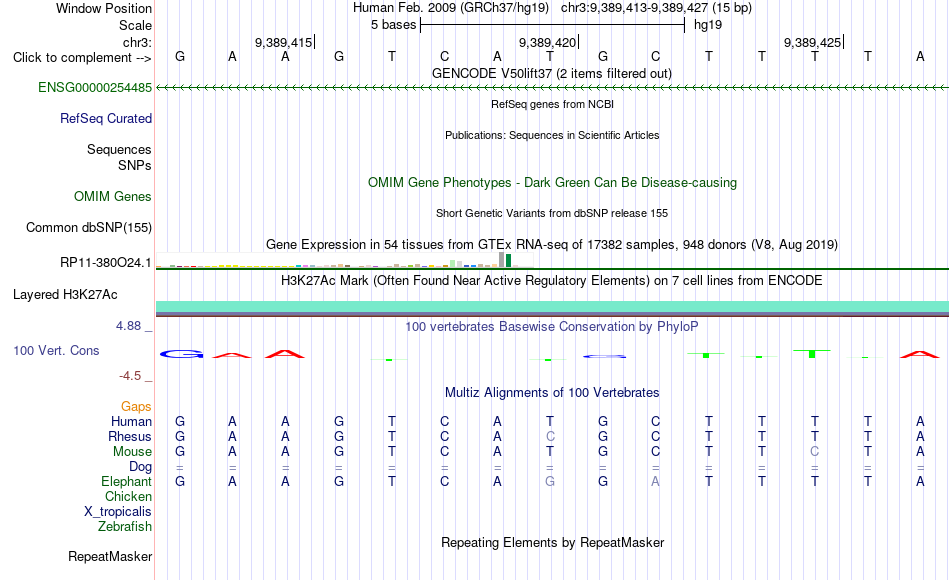Viewport: 950px width, 580px height.
Task: Click 'Click to complement -->' label
Action: (x=82, y=58)
